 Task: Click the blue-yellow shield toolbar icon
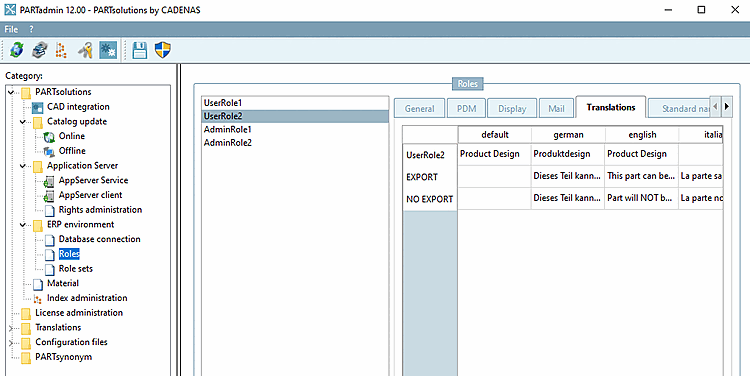click(x=163, y=50)
